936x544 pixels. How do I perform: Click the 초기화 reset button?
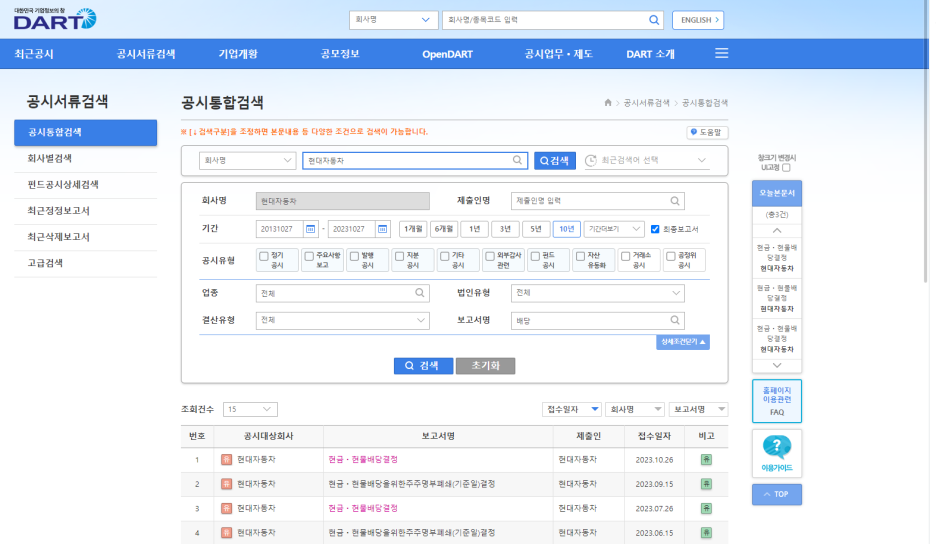click(485, 366)
